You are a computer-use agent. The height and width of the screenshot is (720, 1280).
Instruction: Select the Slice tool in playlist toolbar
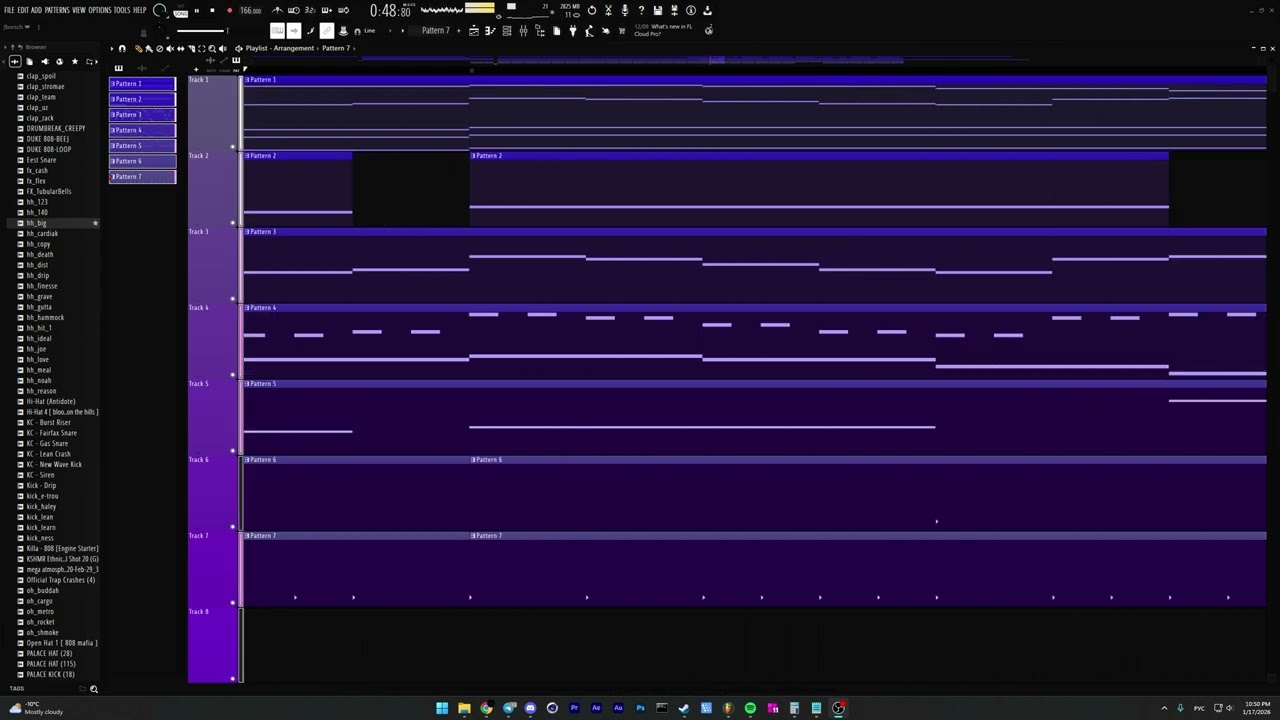(191, 48)
